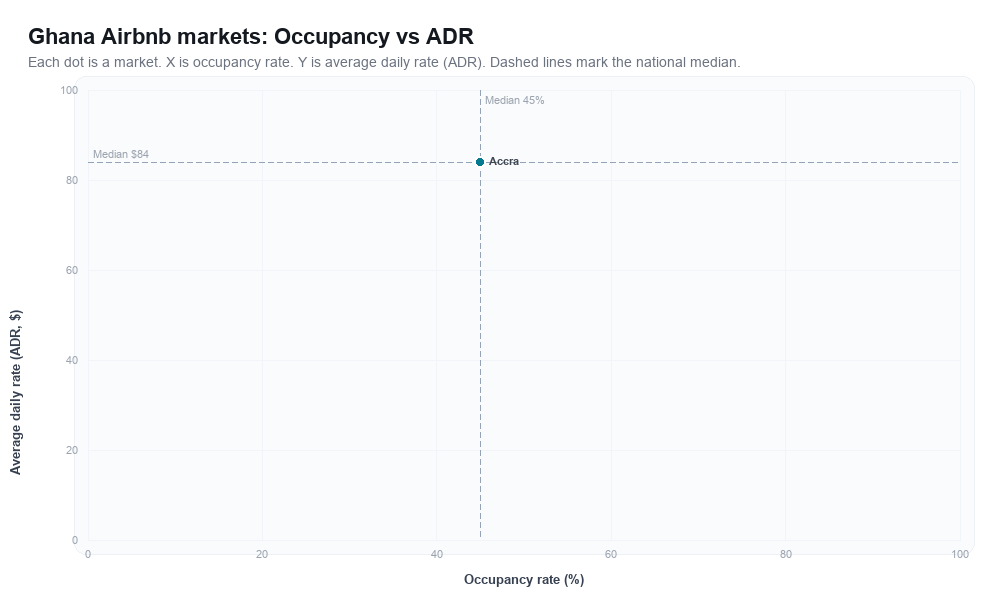
Task: Click the subtitle starting 'Each dot is a market'
Action: tap(384, 62)
